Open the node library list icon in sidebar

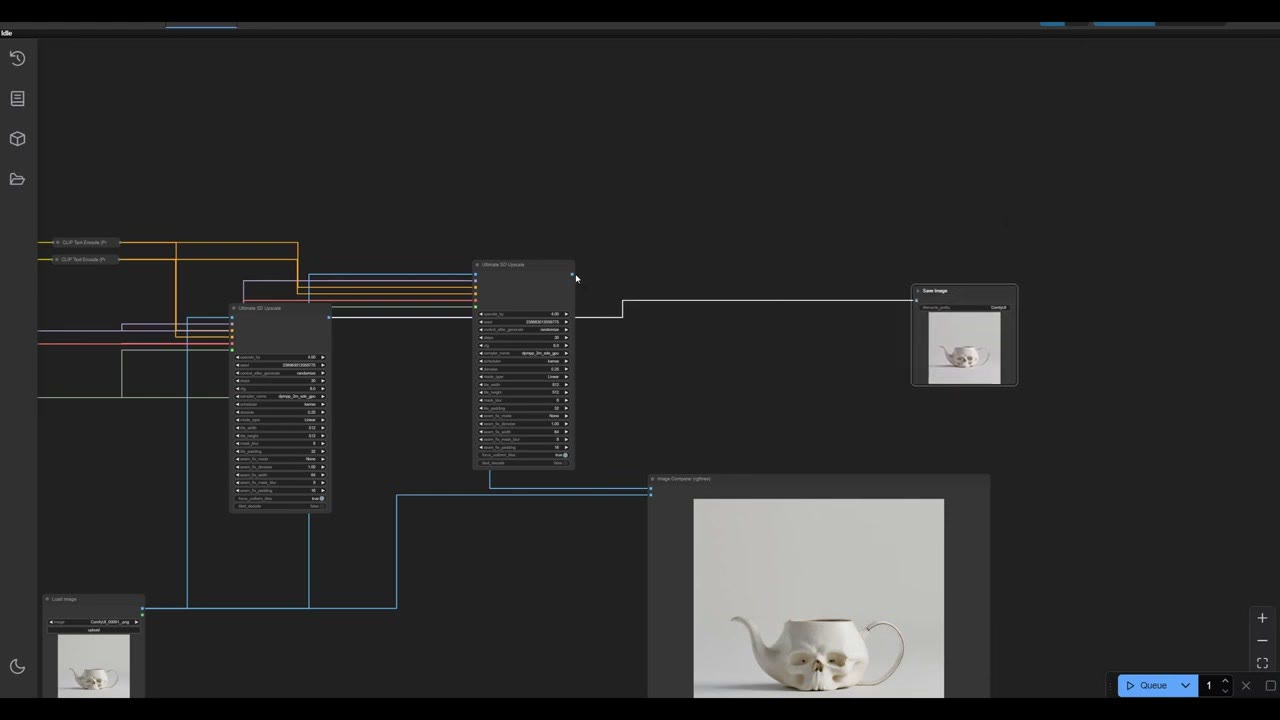point(17,98)
